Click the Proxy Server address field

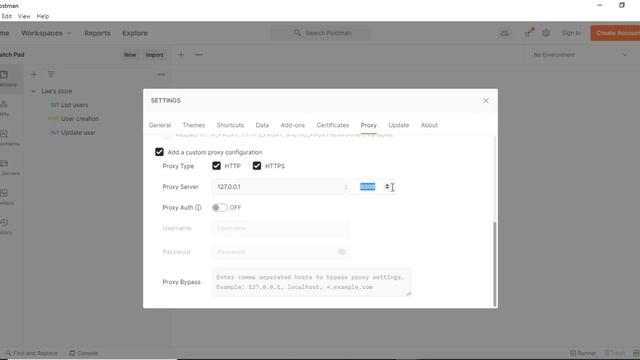coord(278,187)
